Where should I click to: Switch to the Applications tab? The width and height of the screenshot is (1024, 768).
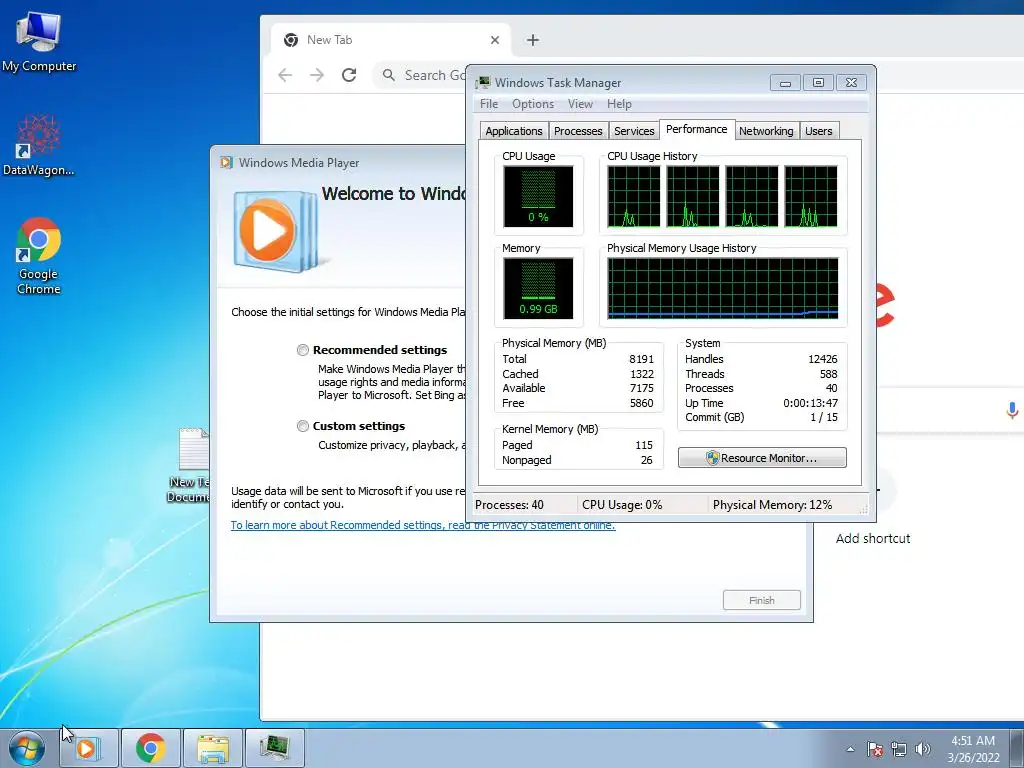point(514,131)
